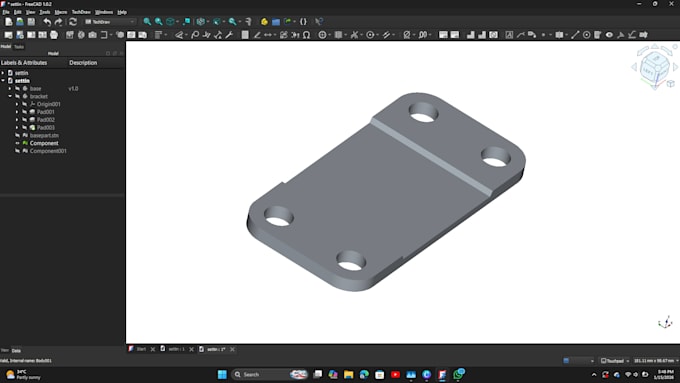Toggle visibility of basepart.stn
This screenshot has width=680, height=383.
coord(17,135)
